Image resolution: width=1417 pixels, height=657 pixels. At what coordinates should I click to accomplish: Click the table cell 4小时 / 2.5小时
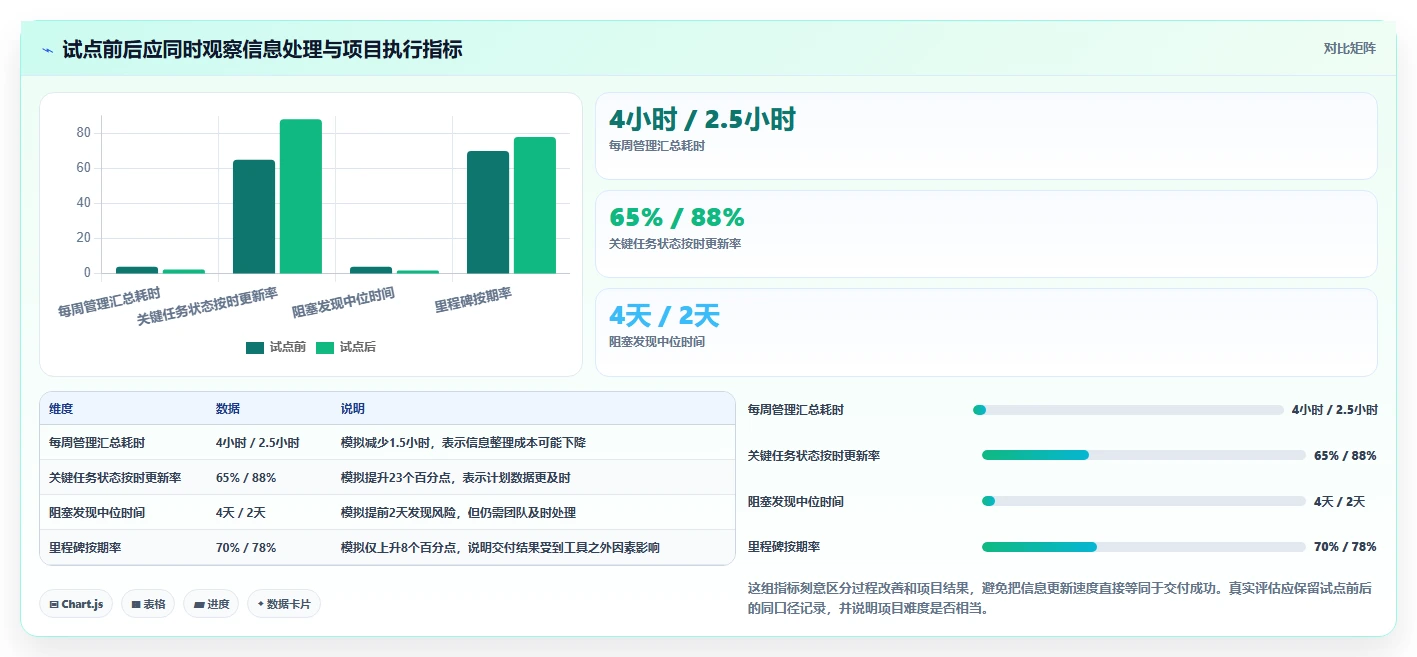point(258,442)
